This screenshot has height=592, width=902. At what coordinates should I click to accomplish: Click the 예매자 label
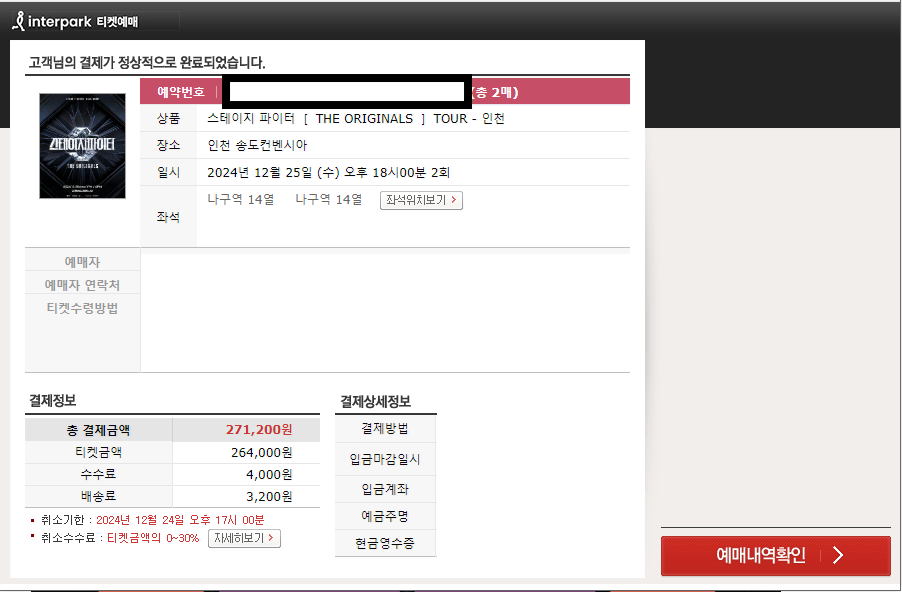82,262
